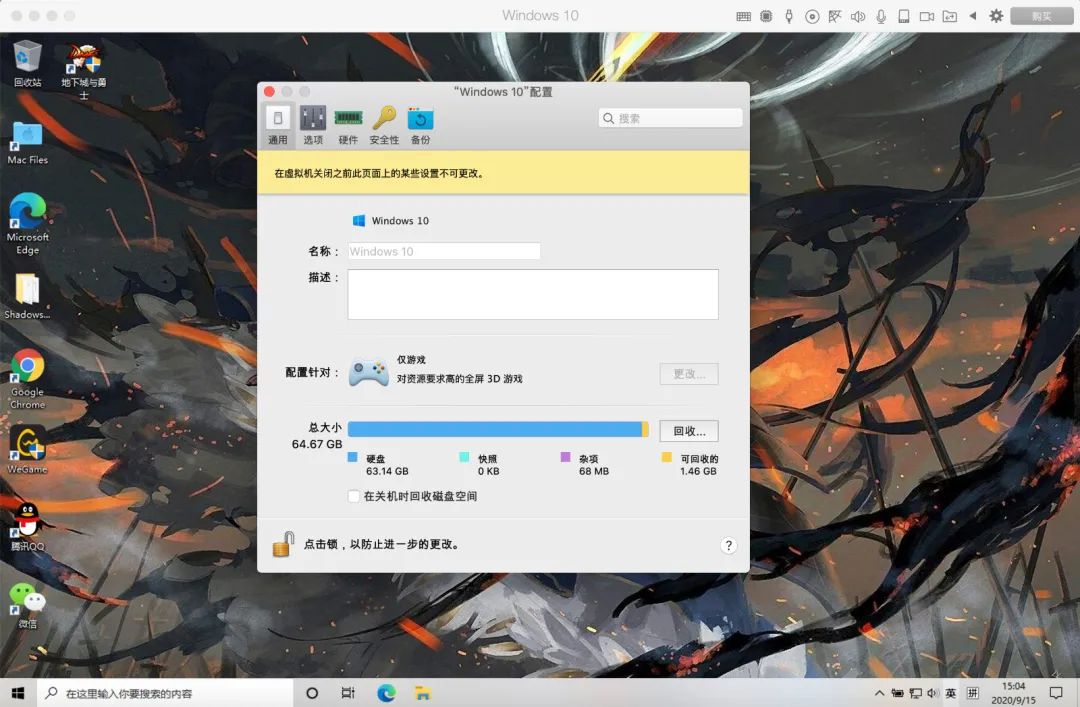The image size is (1080, 707).
Task: Click the 更改... button for profile
Action: [689, 373]
